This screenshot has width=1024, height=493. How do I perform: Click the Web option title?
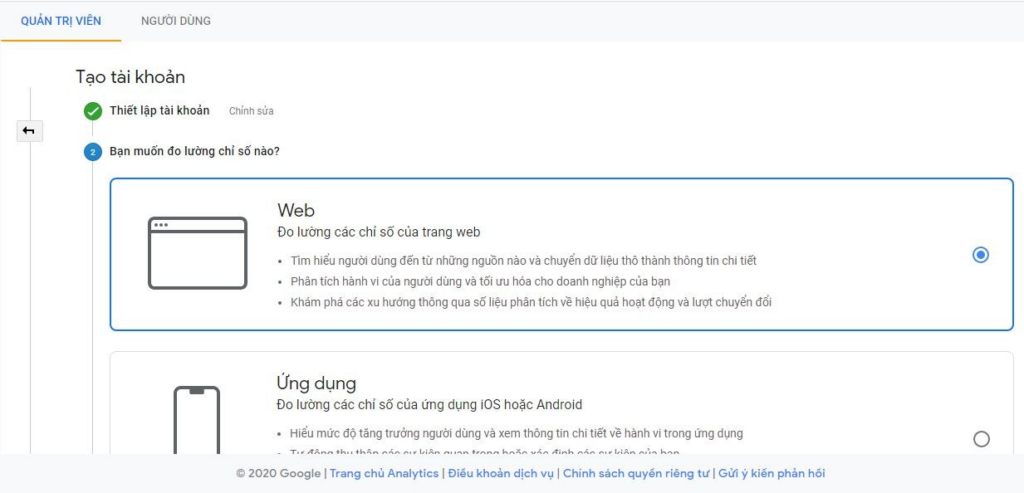296,210
